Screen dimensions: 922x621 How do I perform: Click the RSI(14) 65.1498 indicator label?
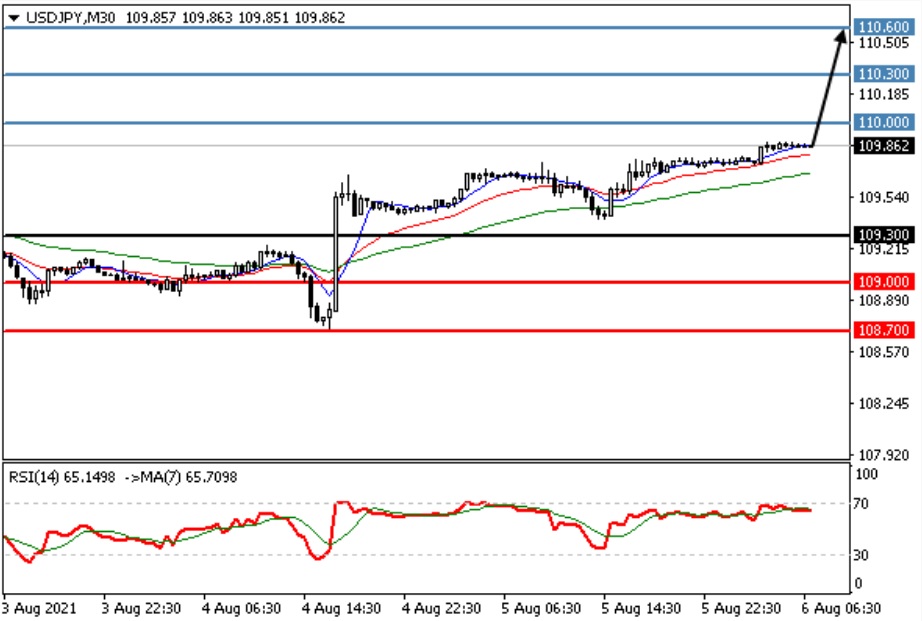(x=62, y=477)
